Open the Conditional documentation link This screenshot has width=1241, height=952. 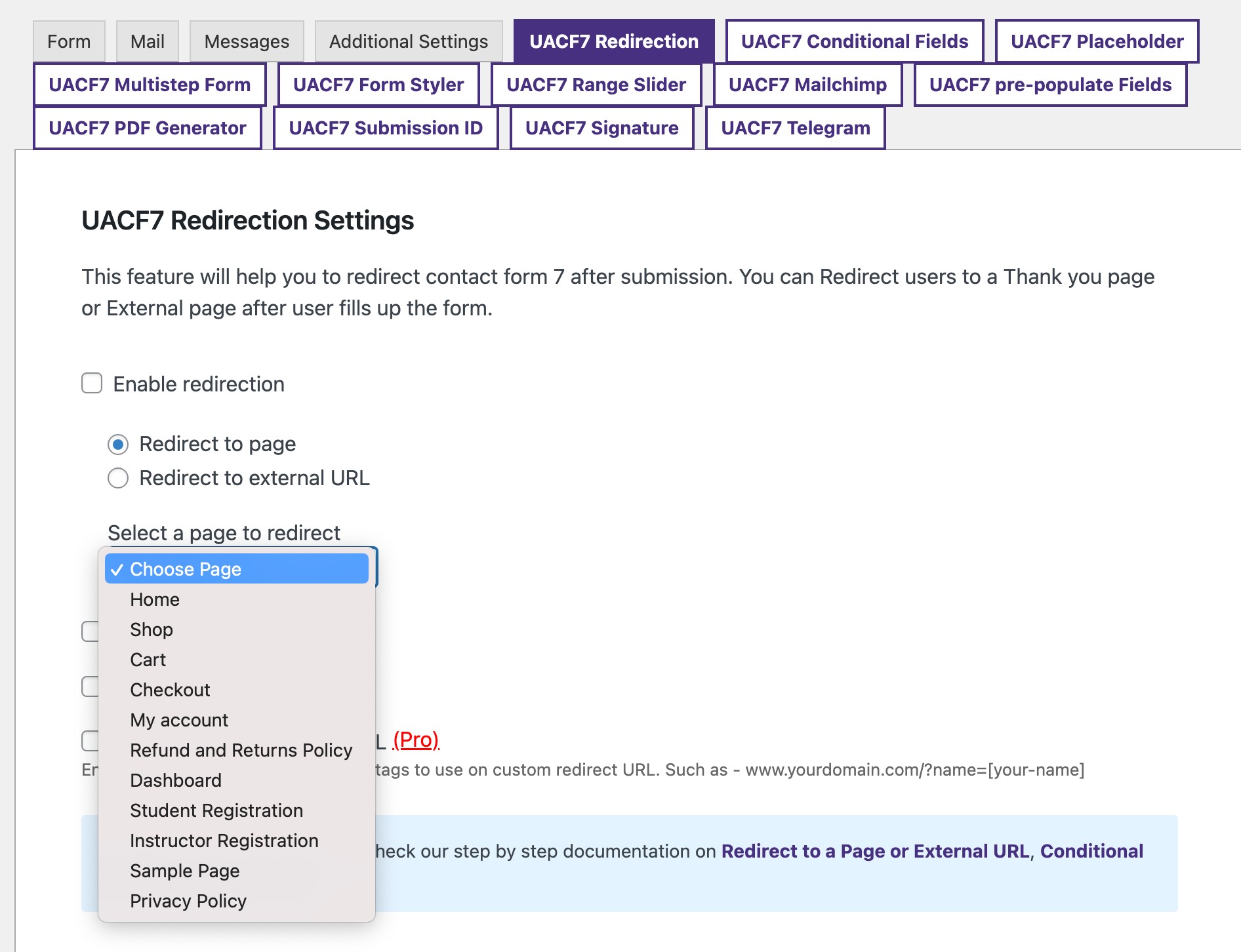tap(1091, 851)
